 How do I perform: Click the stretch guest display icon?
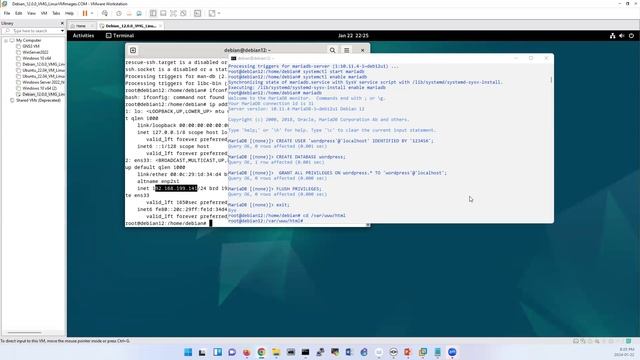[x=212, y=13]
